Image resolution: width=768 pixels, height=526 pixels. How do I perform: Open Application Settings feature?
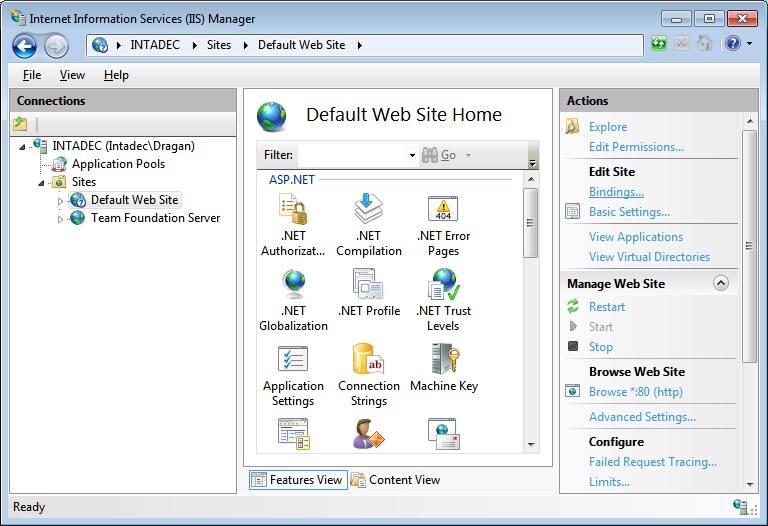(x=293, y=375)
